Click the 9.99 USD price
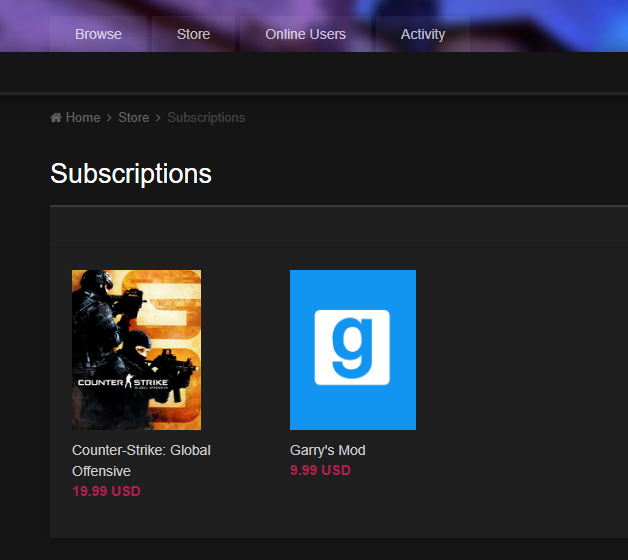The width and height of the screenshot is (628, 560). pos(320,470)
